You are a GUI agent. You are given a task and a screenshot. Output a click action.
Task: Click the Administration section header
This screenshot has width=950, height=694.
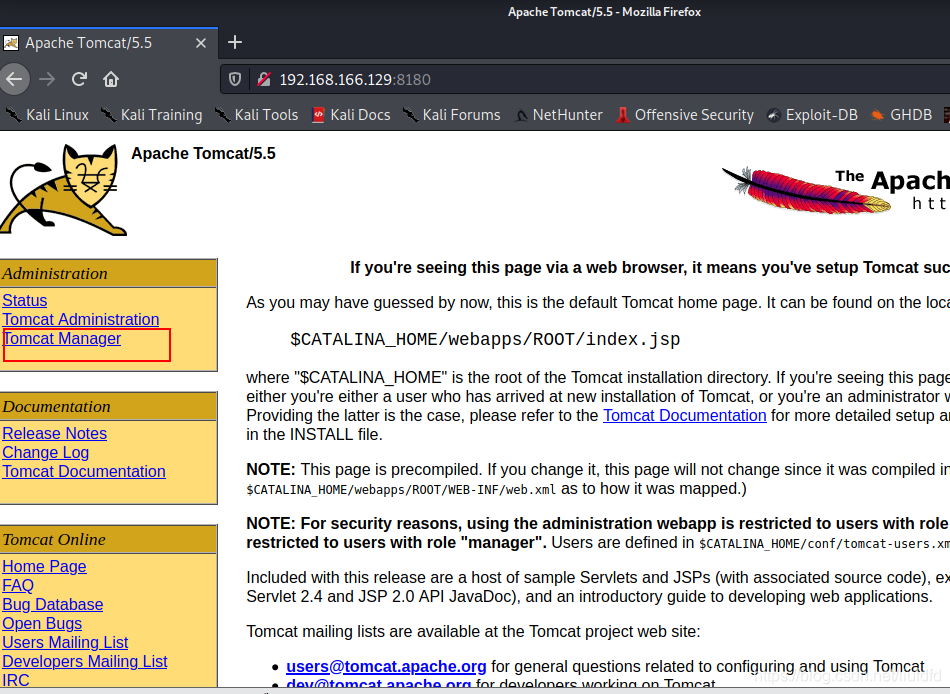108,273
